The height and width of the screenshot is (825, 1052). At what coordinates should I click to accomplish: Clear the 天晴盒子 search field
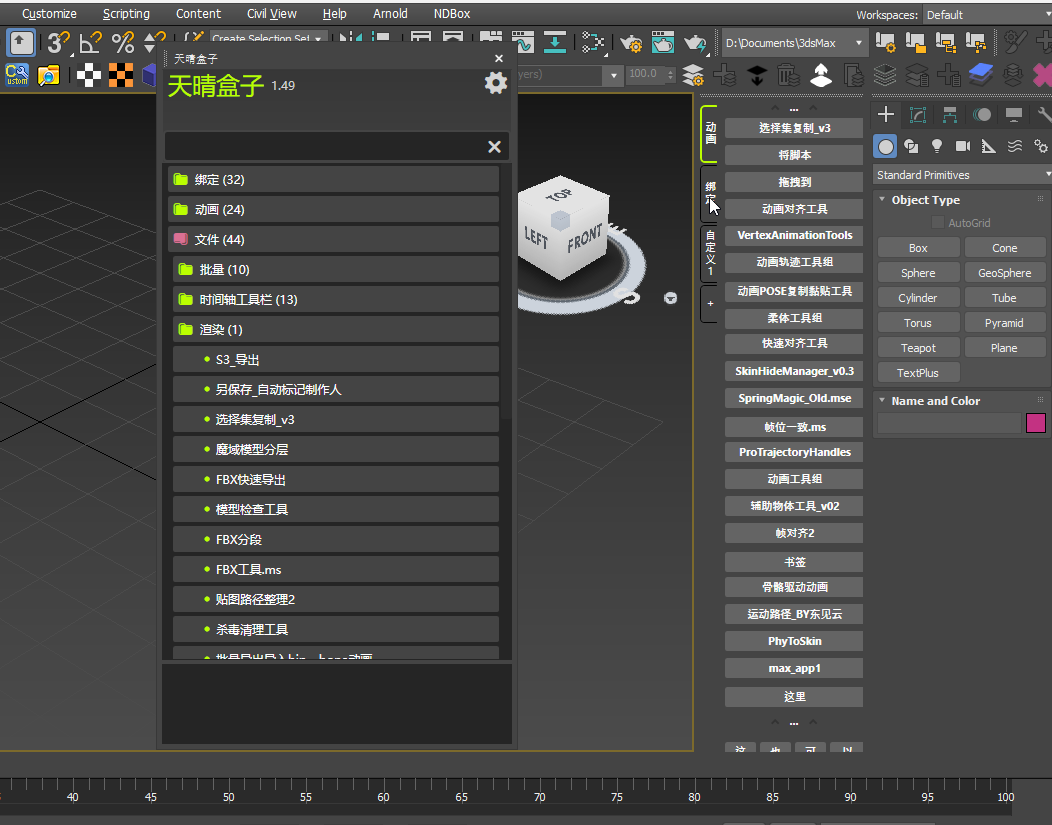tap(494, 147)
